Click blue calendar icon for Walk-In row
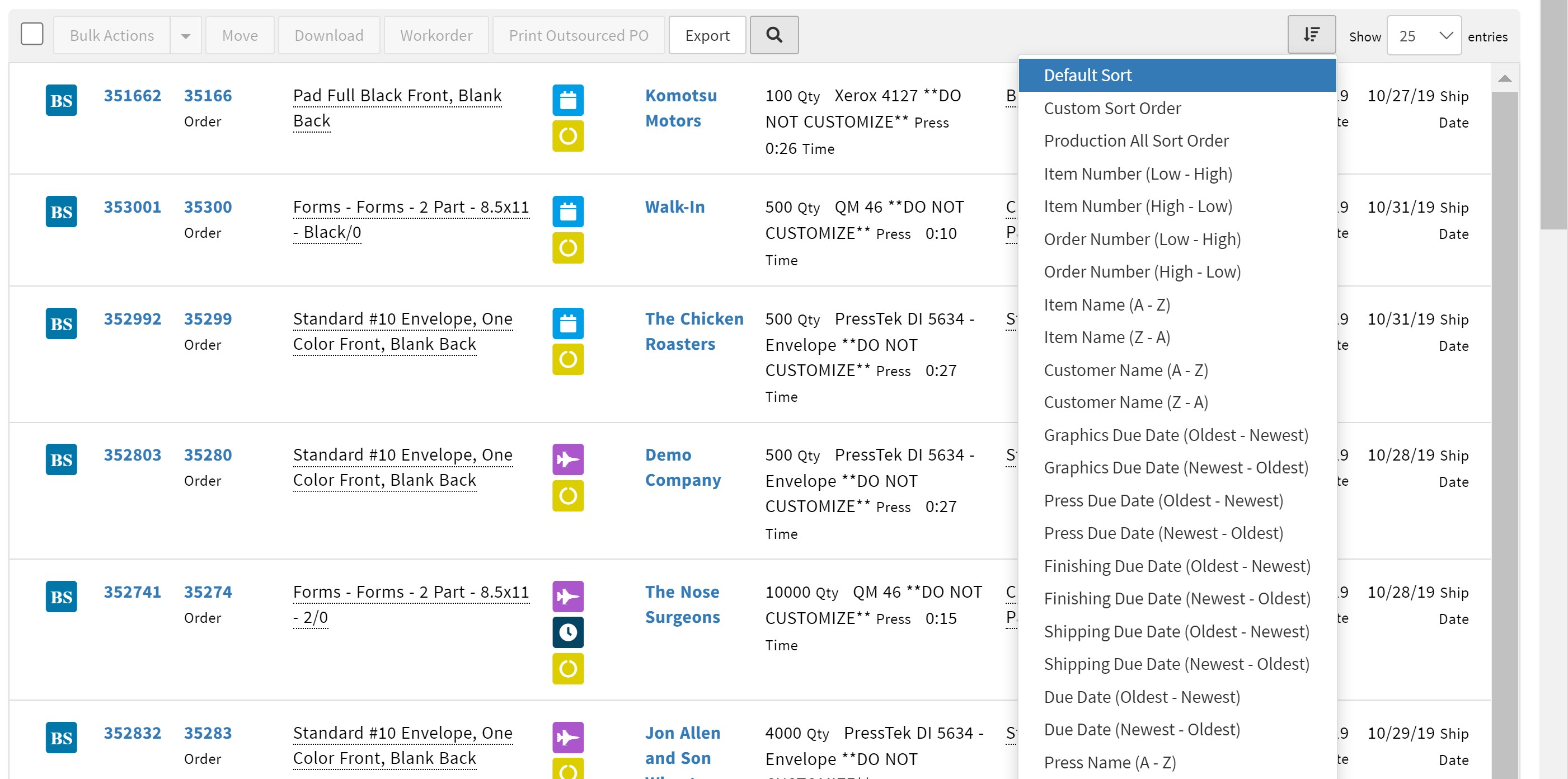The image size is (1568, 779). click(x=567, y=211)
